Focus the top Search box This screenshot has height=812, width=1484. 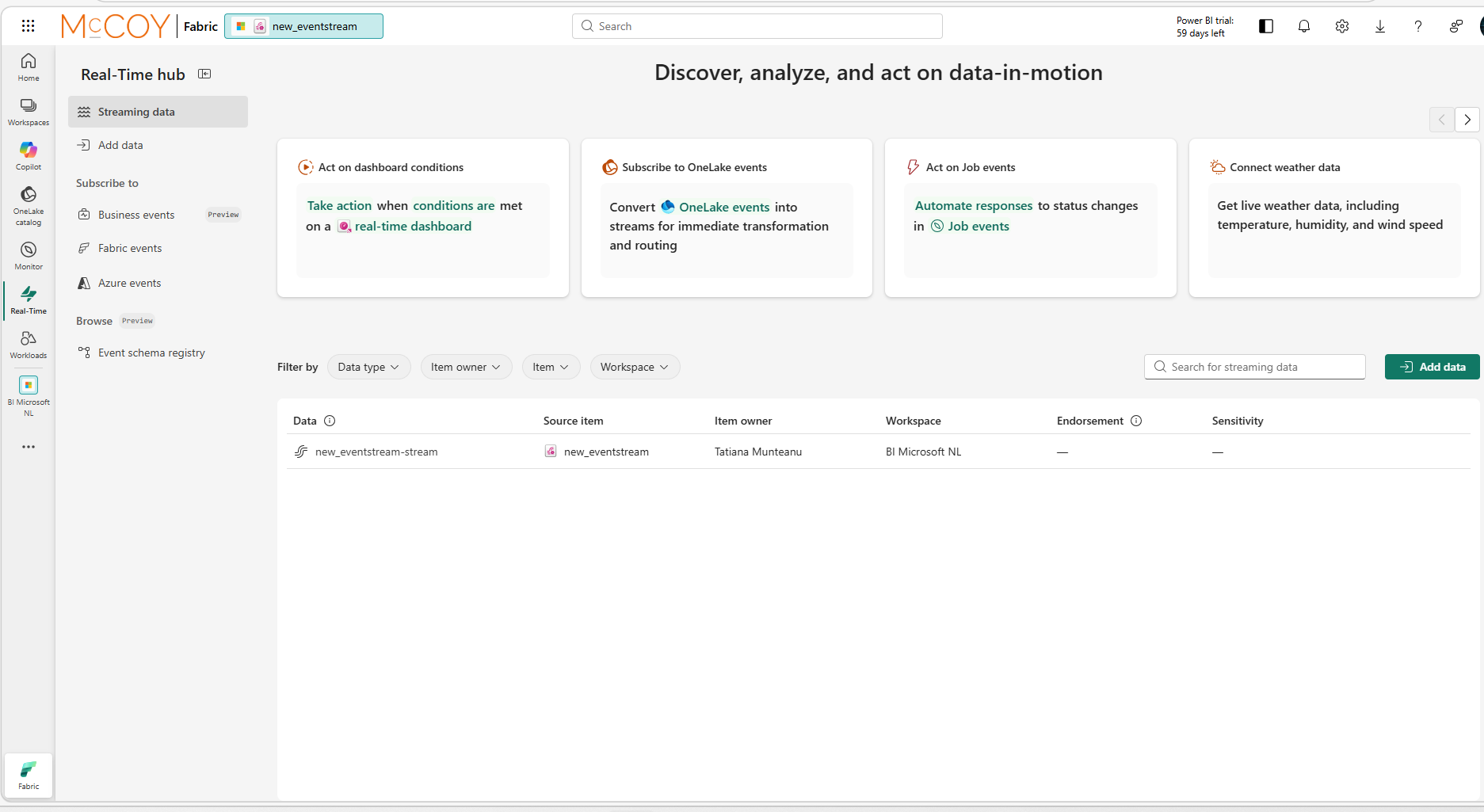click(x=757, y=26)
